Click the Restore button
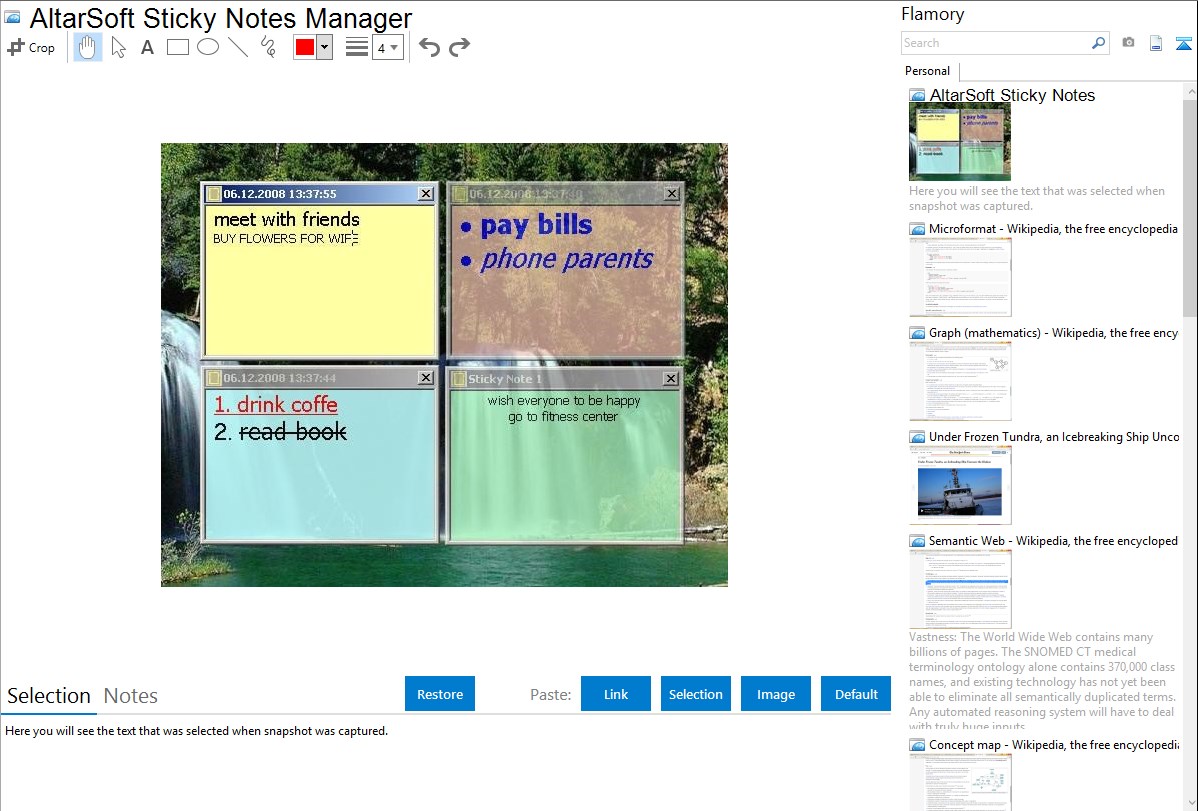 [x=440, y=694]
